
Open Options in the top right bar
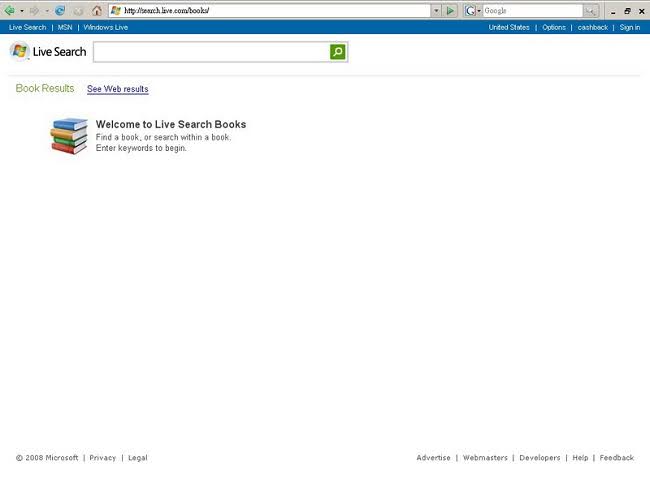554,27
